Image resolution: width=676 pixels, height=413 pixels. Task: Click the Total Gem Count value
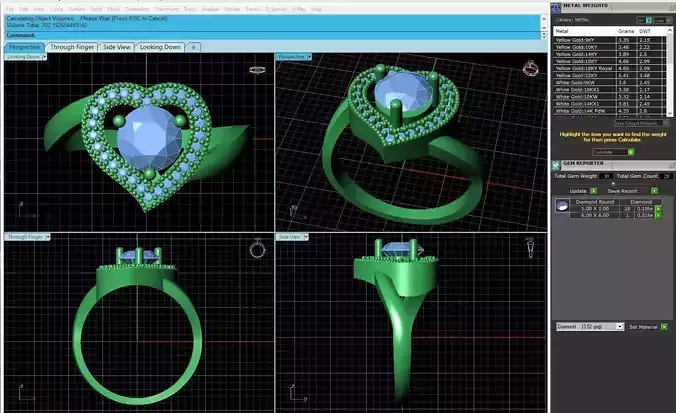pyautogui.click(x=667, y=176)
